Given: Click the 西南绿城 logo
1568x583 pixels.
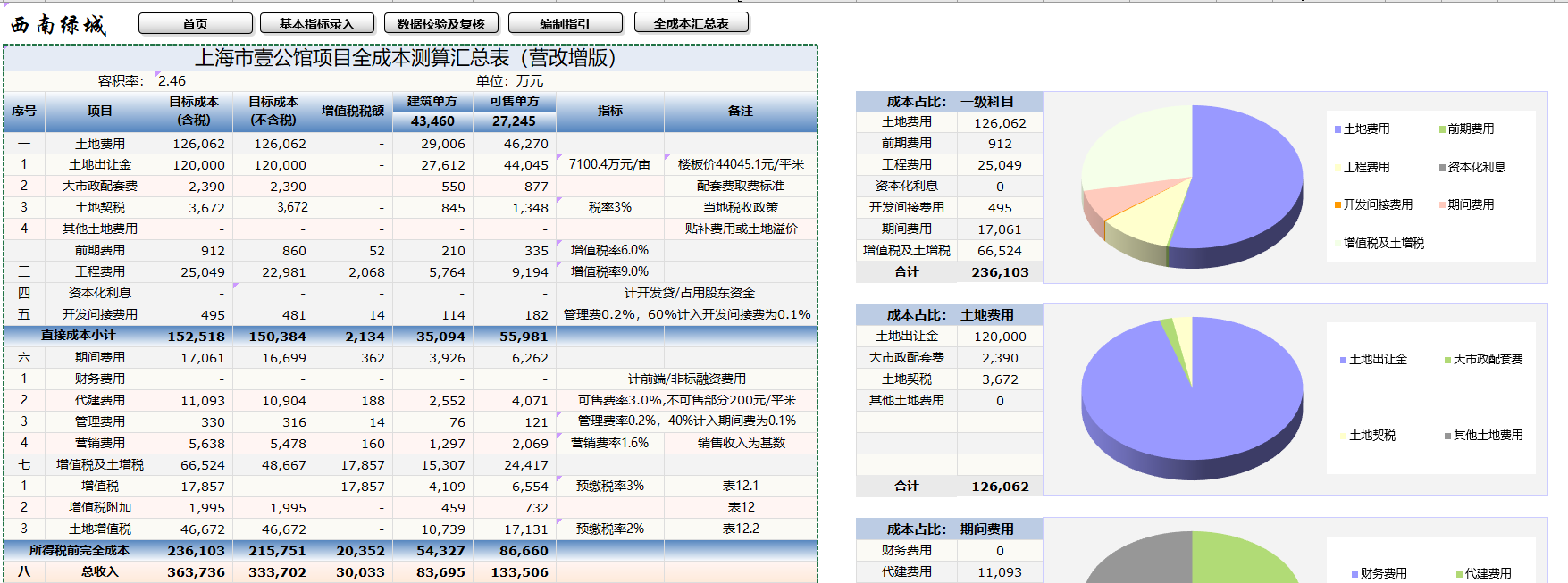Looking at the screenshot, I should pyautogui.click(x=59, y=25).
